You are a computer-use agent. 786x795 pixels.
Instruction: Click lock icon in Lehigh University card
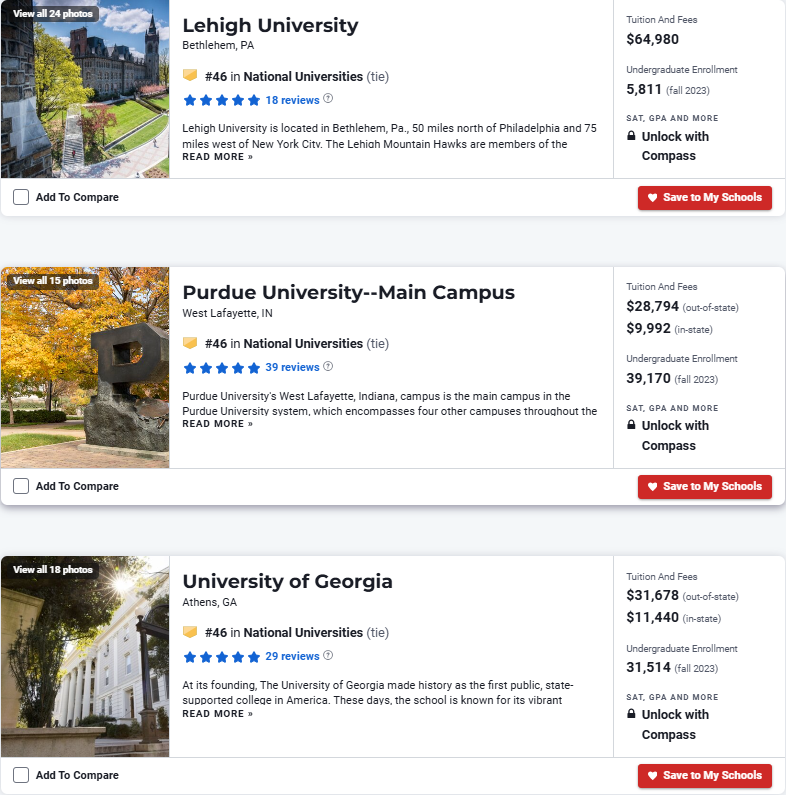631,136
